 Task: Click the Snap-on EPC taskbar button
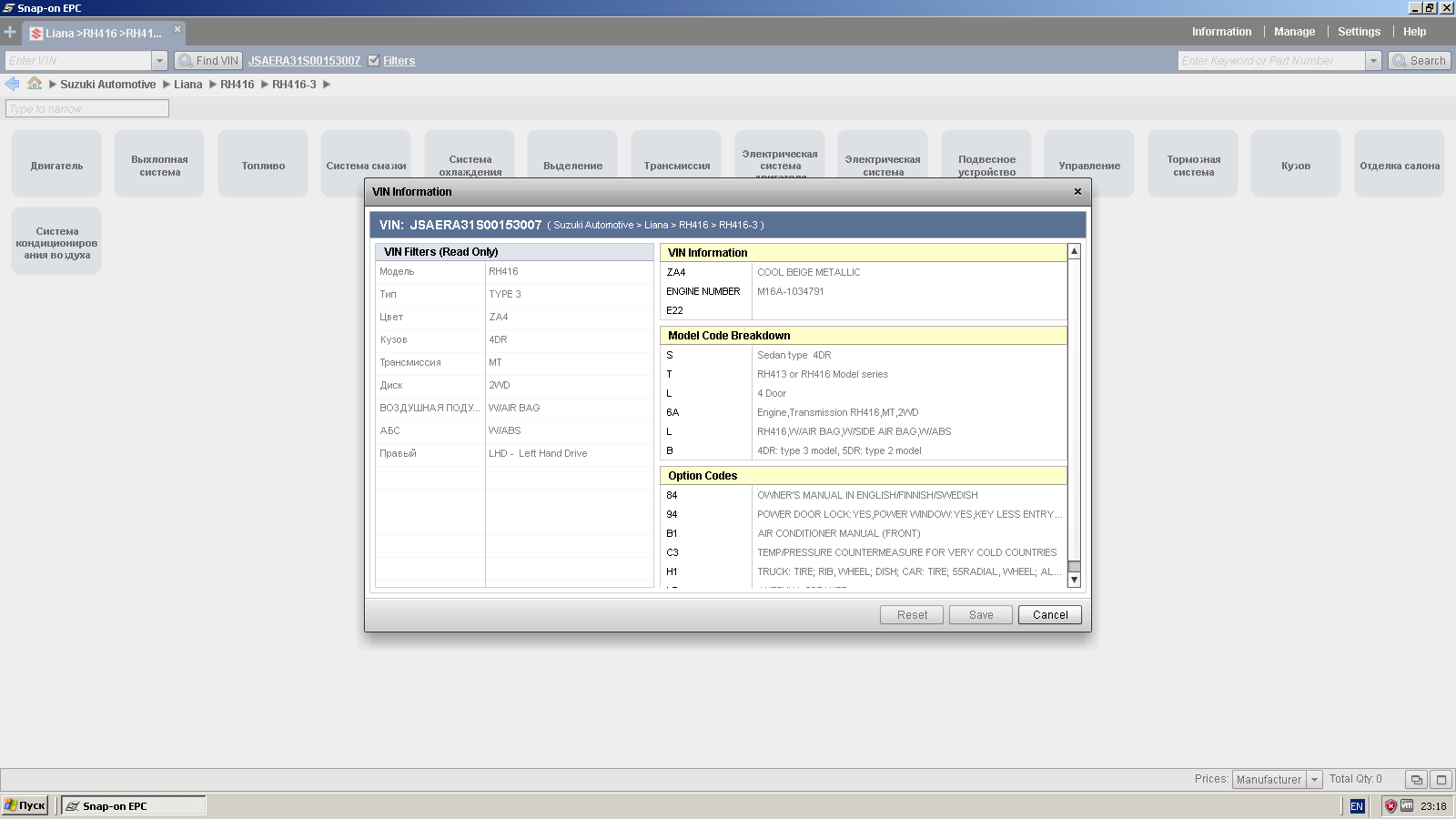(x=133, y=805)
